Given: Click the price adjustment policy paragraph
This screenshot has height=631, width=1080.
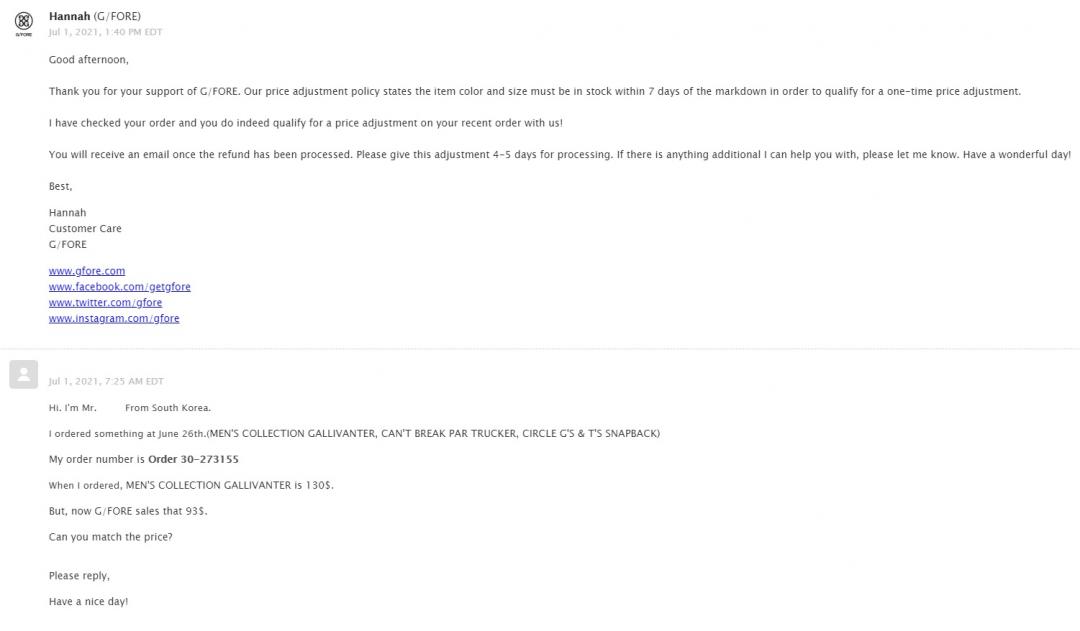Looking at the screenshot, I should 534,91.
